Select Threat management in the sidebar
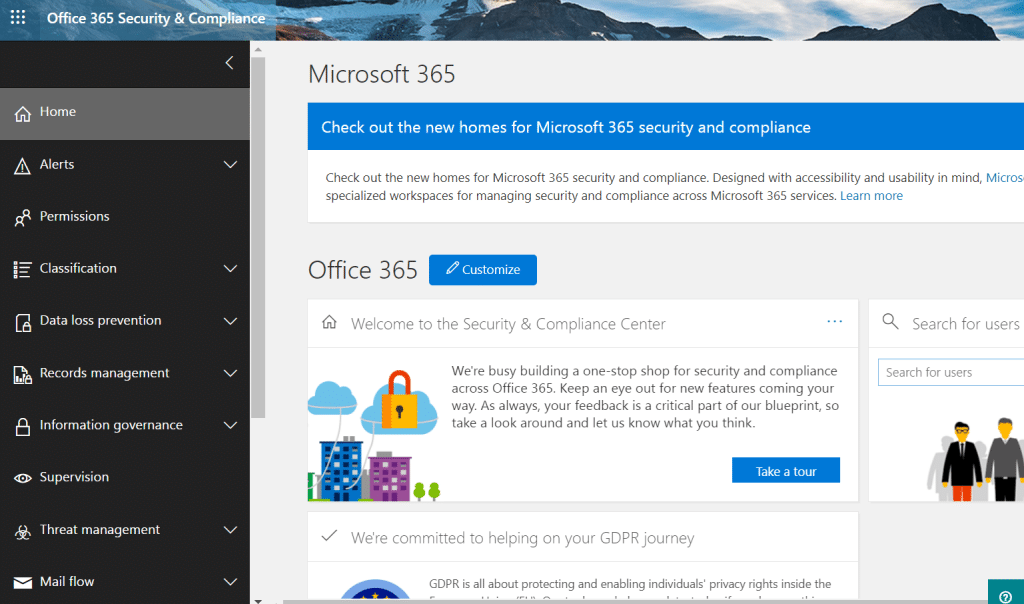The height and width of the screenshot is (604, 1024). [x=125, y=530]
